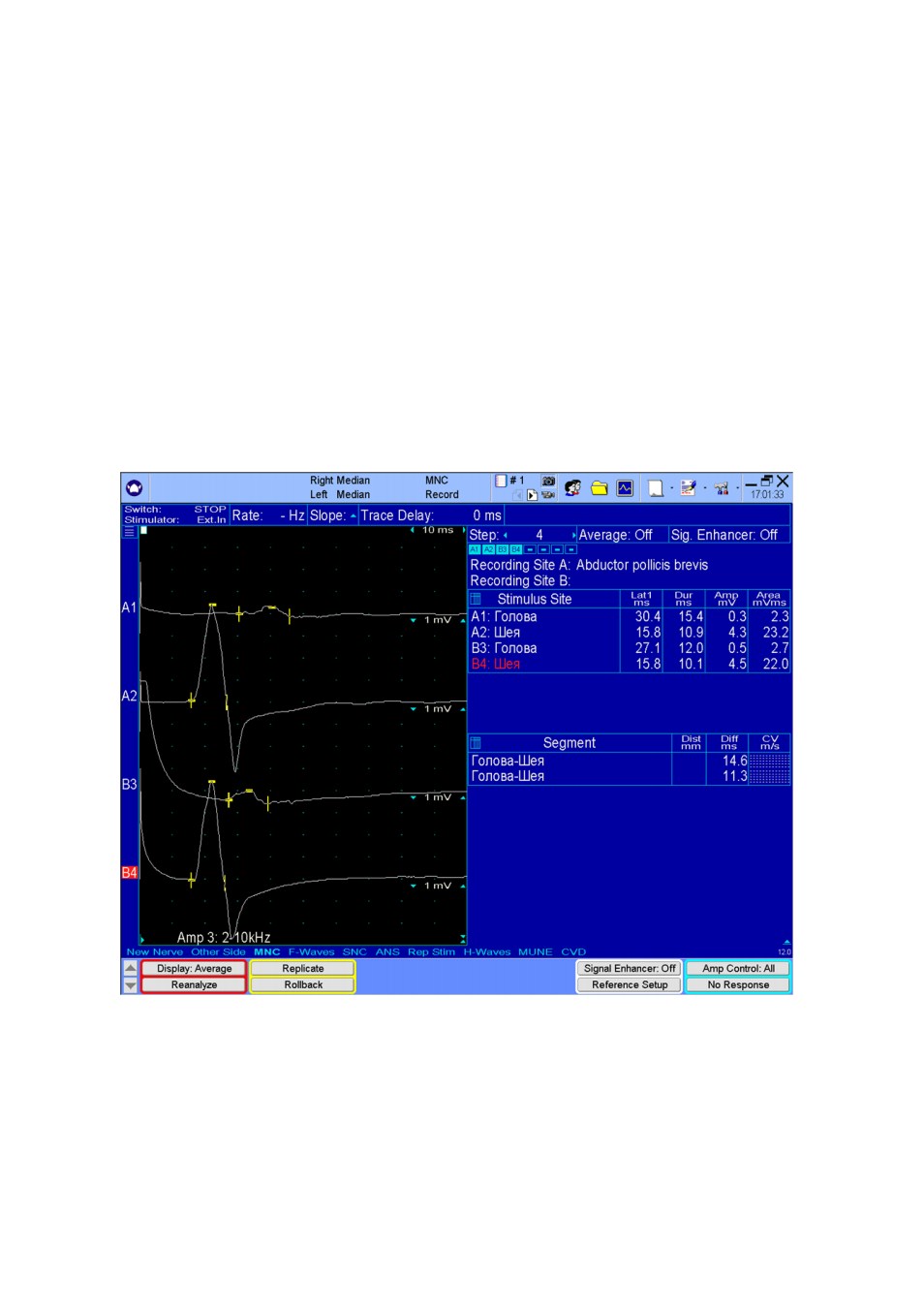The height and width of the screenshot is (1308, 924).
Task: Raise gain arrow on B3 trace
Action: (x=463, y=797)
